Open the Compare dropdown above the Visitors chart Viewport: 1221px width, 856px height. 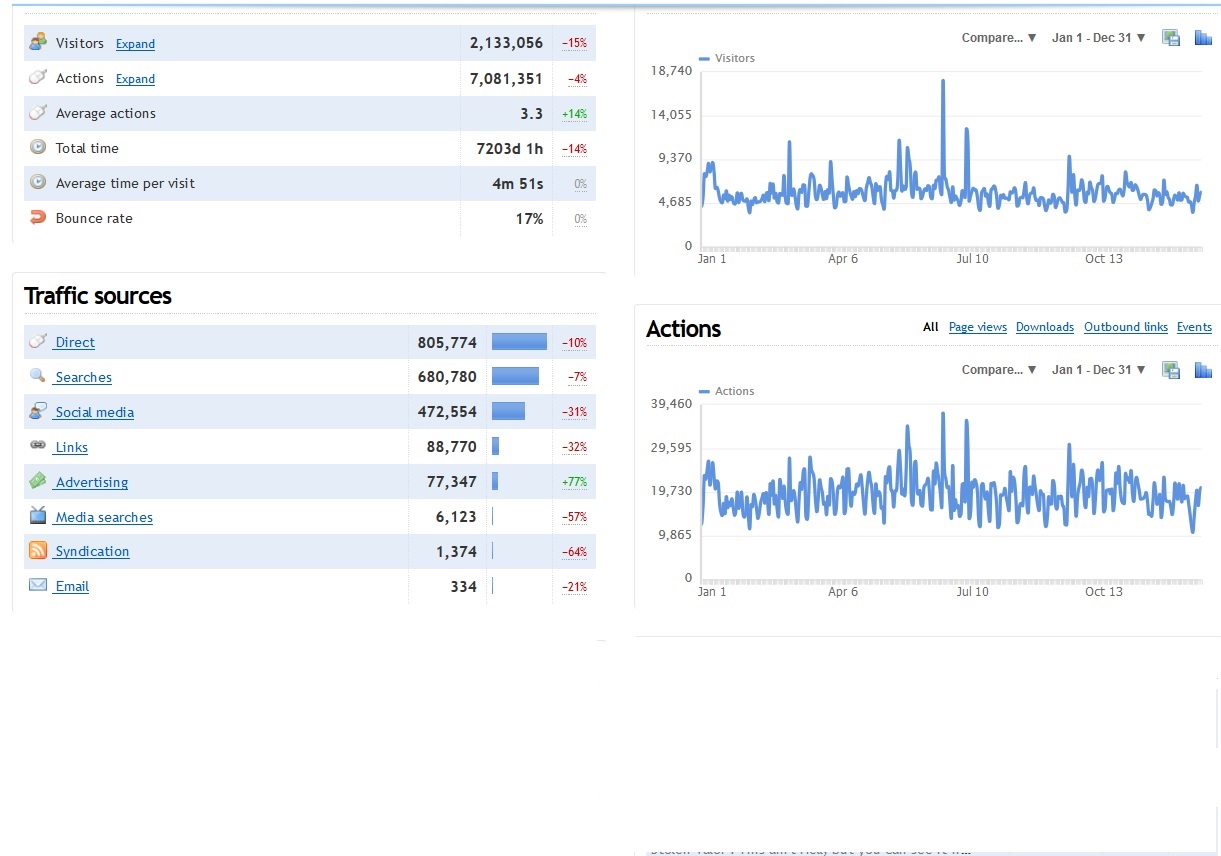click(x=997, y=37)
